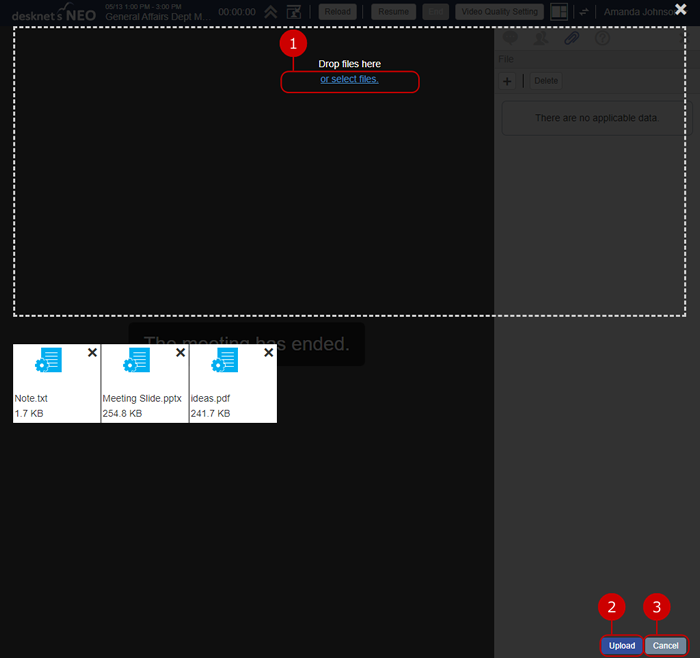Screen dimensions: 700x658
Task: Click the General Affairs Dept meeting title
Action: click(x=158, y=17)
